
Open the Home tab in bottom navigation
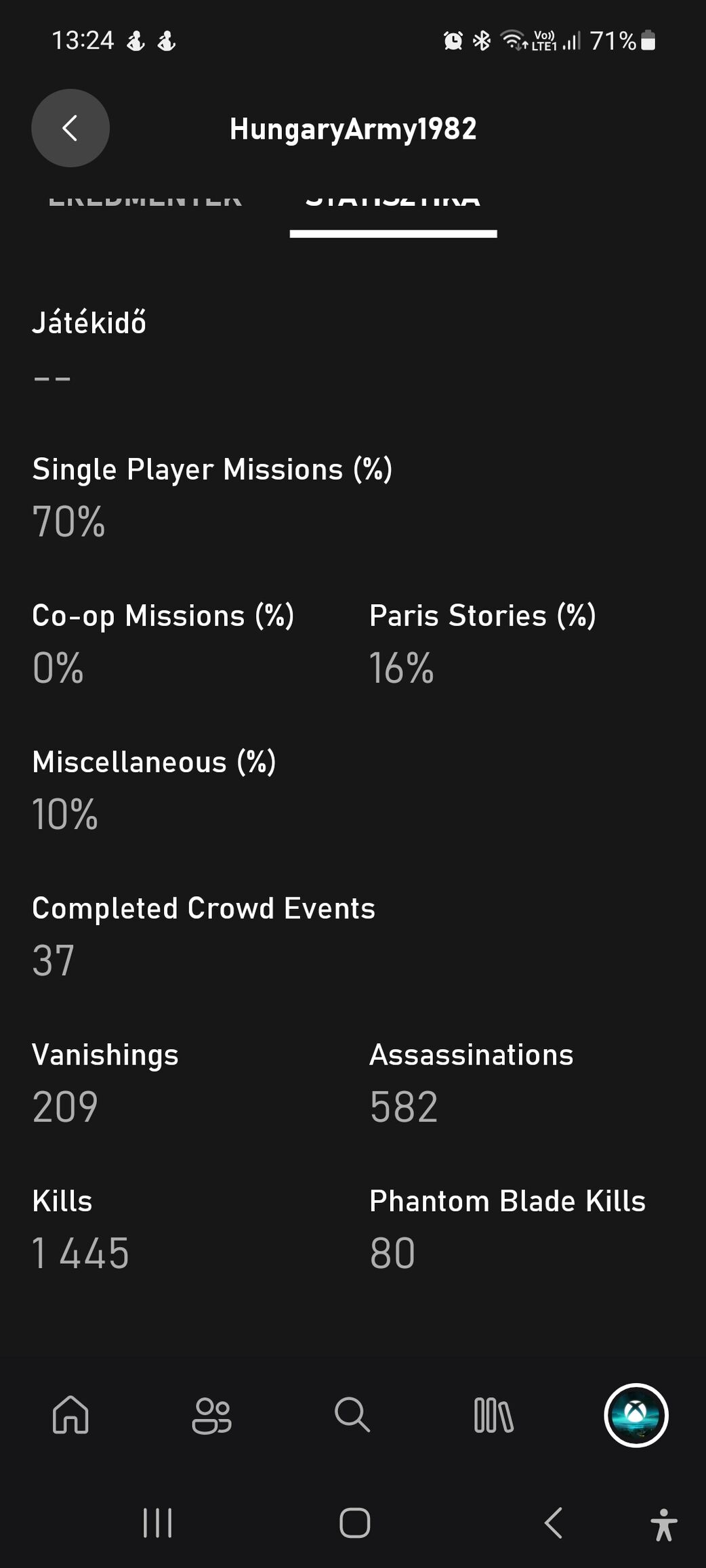70,1415
